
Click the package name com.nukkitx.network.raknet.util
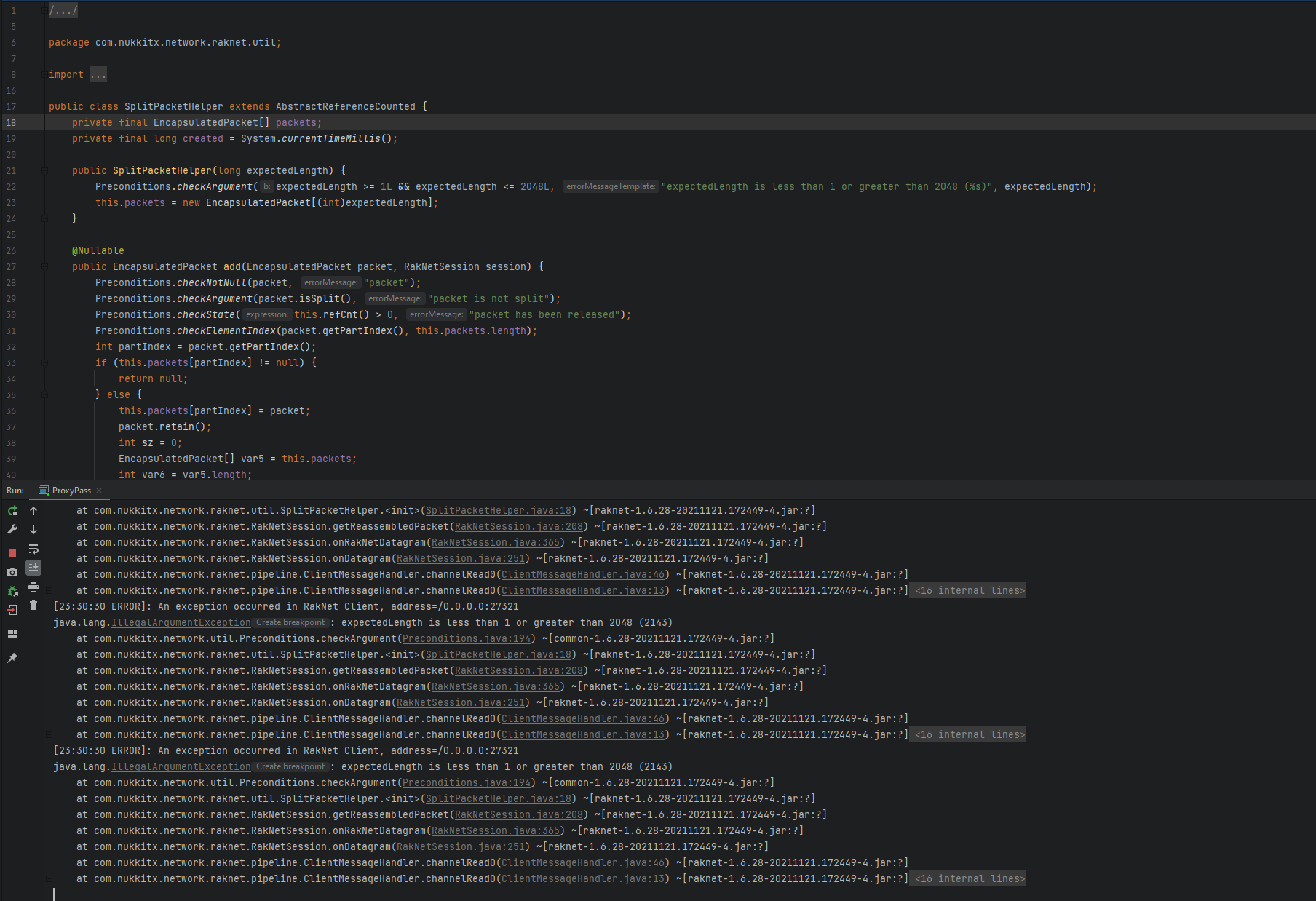[186, 42]
